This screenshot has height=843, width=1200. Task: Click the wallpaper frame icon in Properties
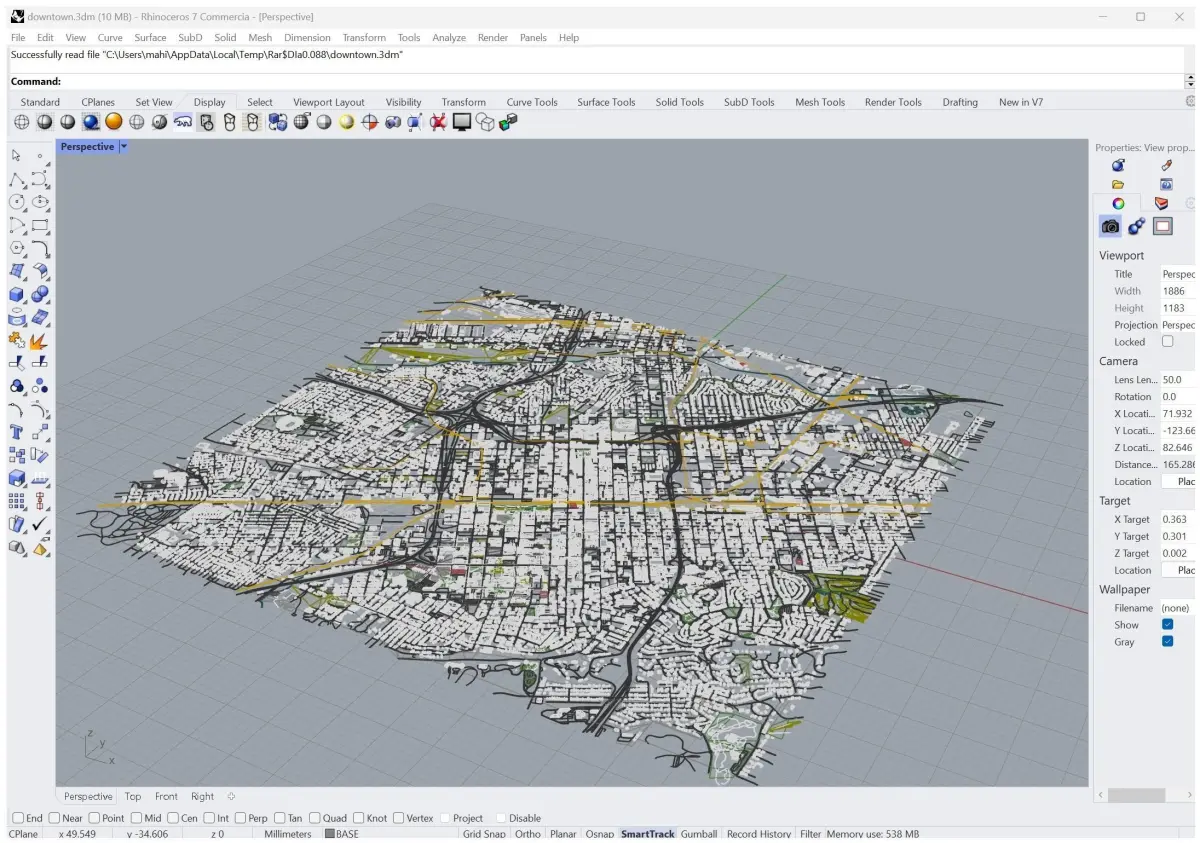tap(1162, 227)
